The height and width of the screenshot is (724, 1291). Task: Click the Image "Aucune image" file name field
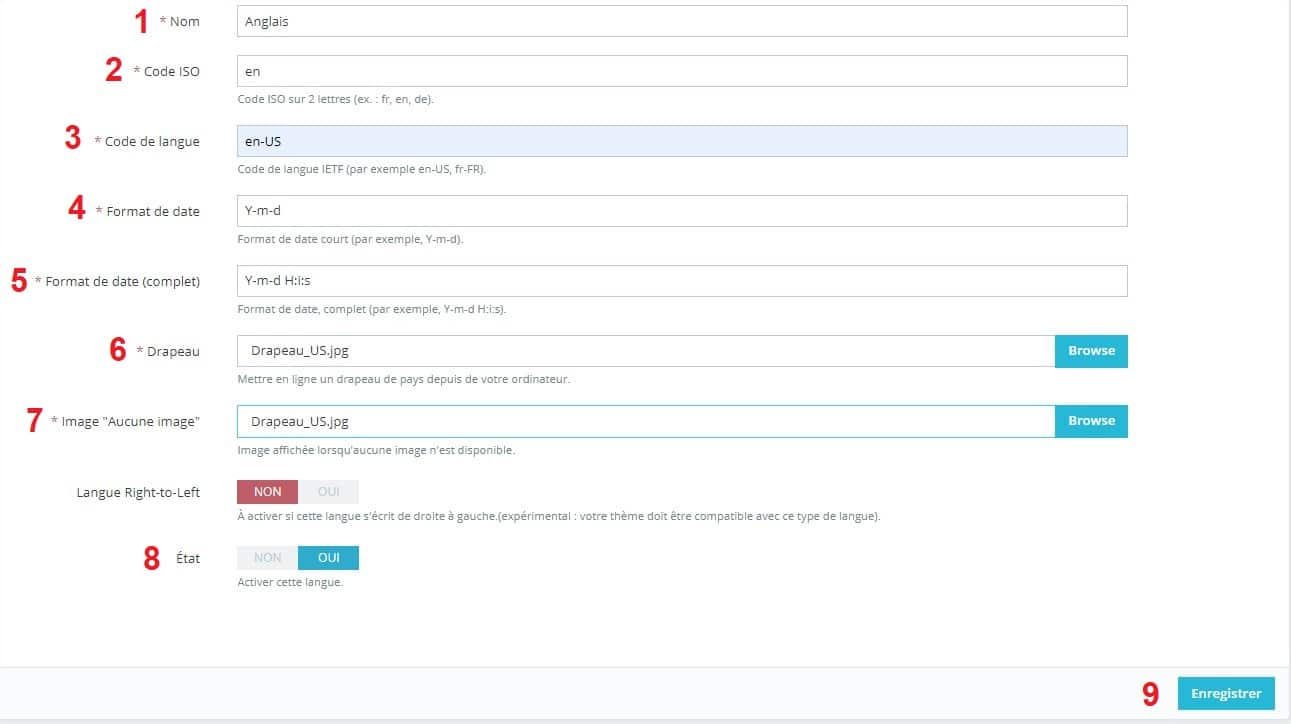pyautogui.click(x=645, y=421)
